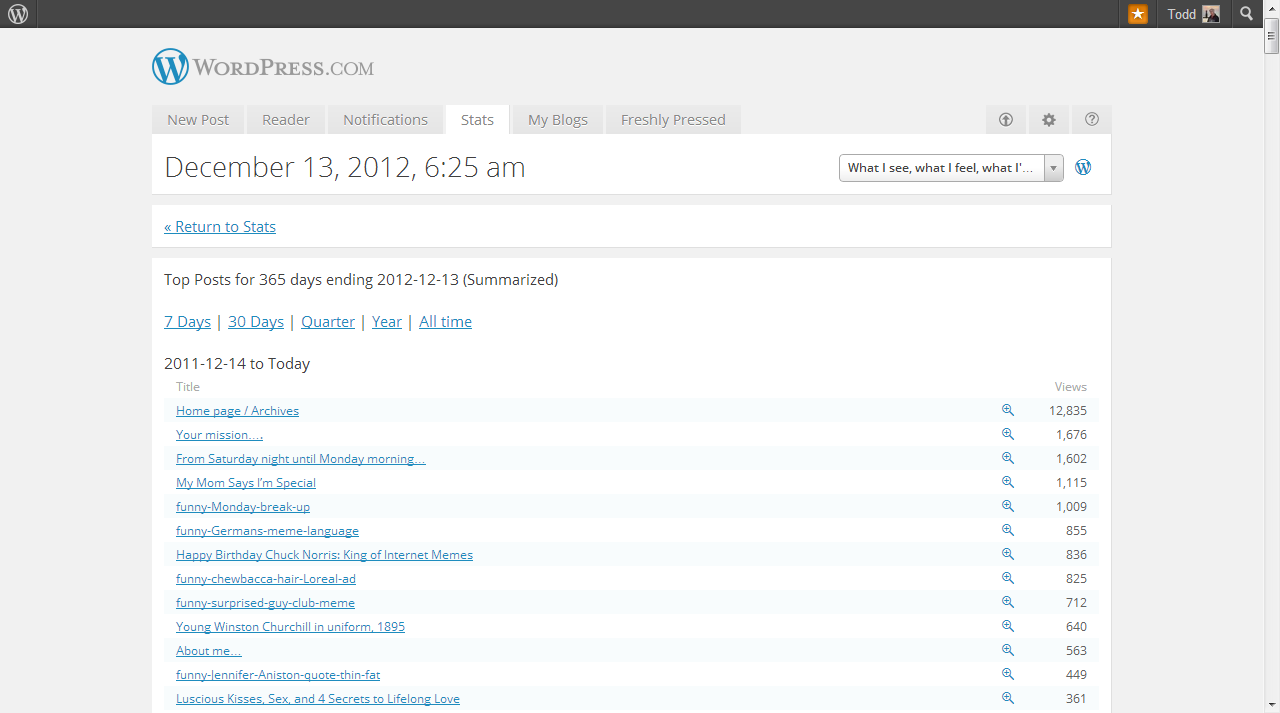Open the Todd user account menu
Image resolution: width=1280 pixels, height=713 pixels.
coord(1193,14)
